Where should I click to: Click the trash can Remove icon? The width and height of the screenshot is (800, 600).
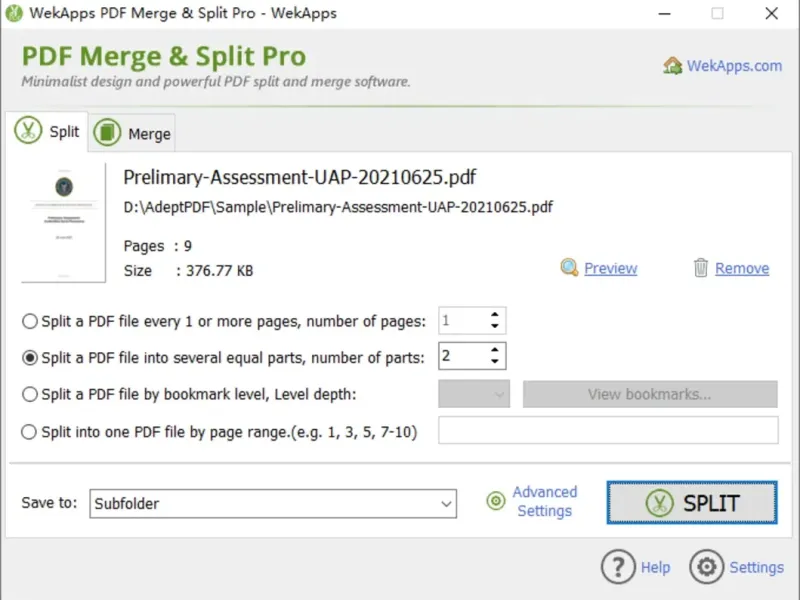click(701, 267)
